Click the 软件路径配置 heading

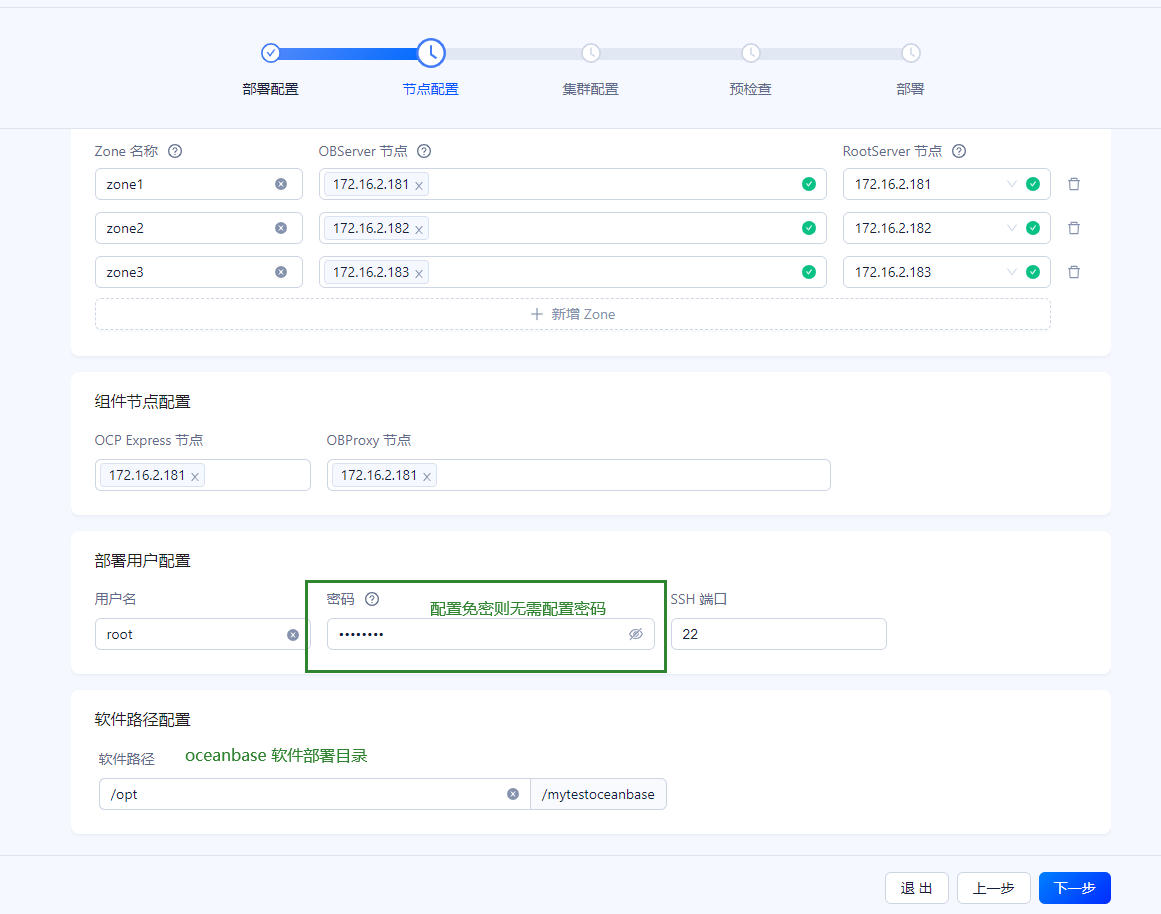pyautogui.click(x=142, y=720)
